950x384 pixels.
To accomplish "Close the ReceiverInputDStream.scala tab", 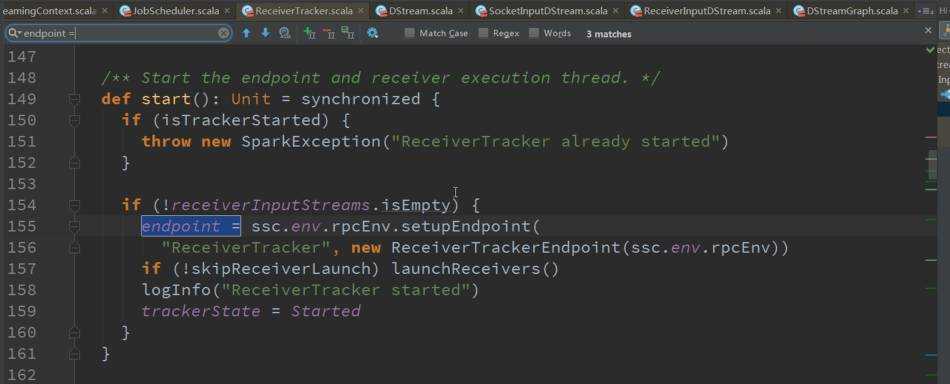I will 779,11.
